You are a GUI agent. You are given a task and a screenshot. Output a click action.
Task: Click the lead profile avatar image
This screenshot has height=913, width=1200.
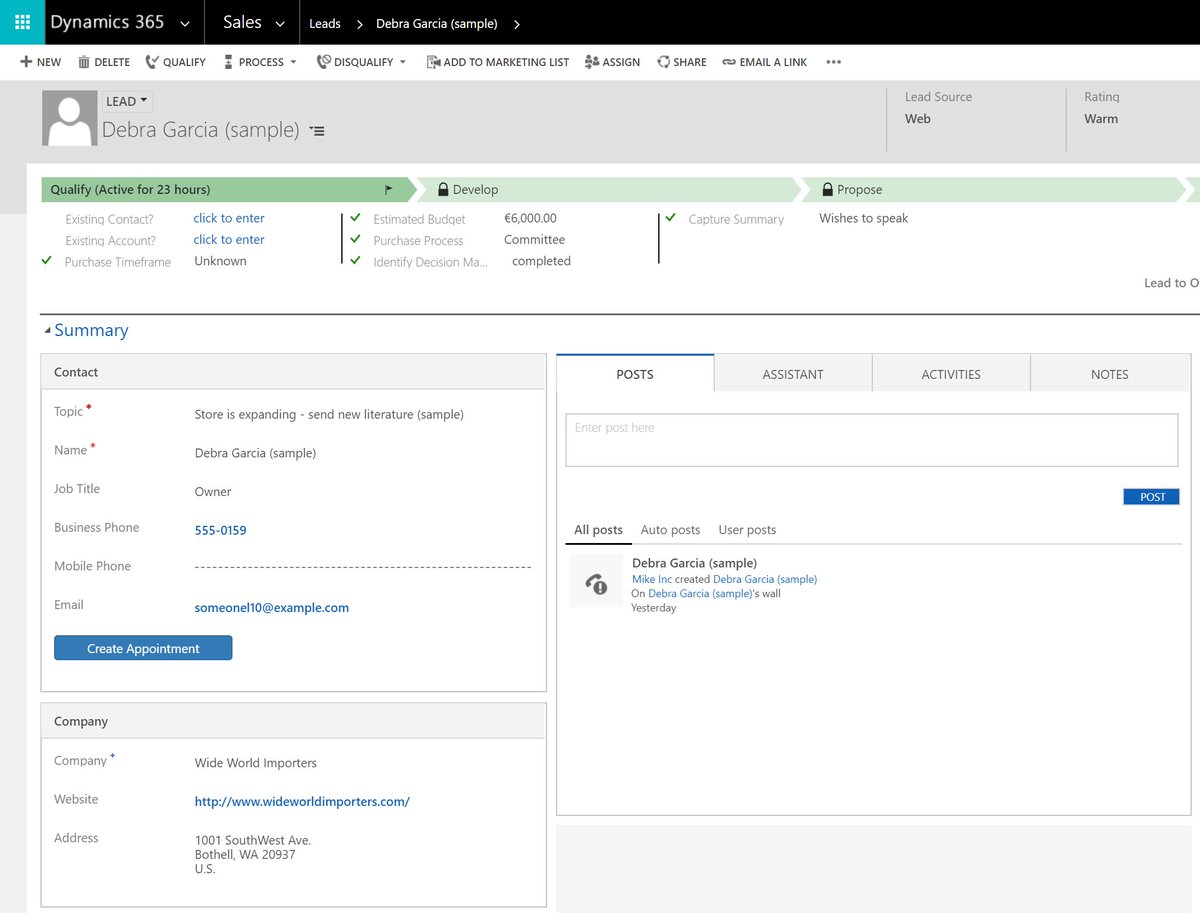70,118
